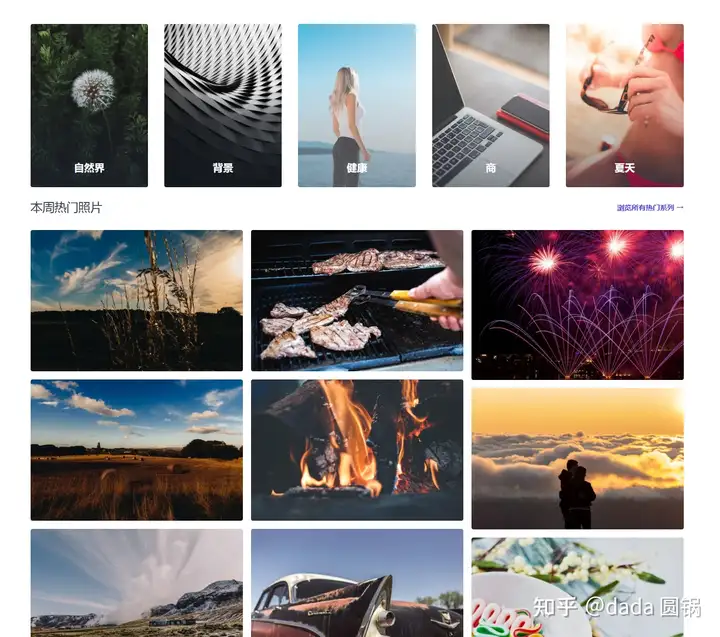Viewport: 720px width, 637px height.
Task: Open the grass silhouette sky photo
Action: pyautogui.click(x=136, y=300)
